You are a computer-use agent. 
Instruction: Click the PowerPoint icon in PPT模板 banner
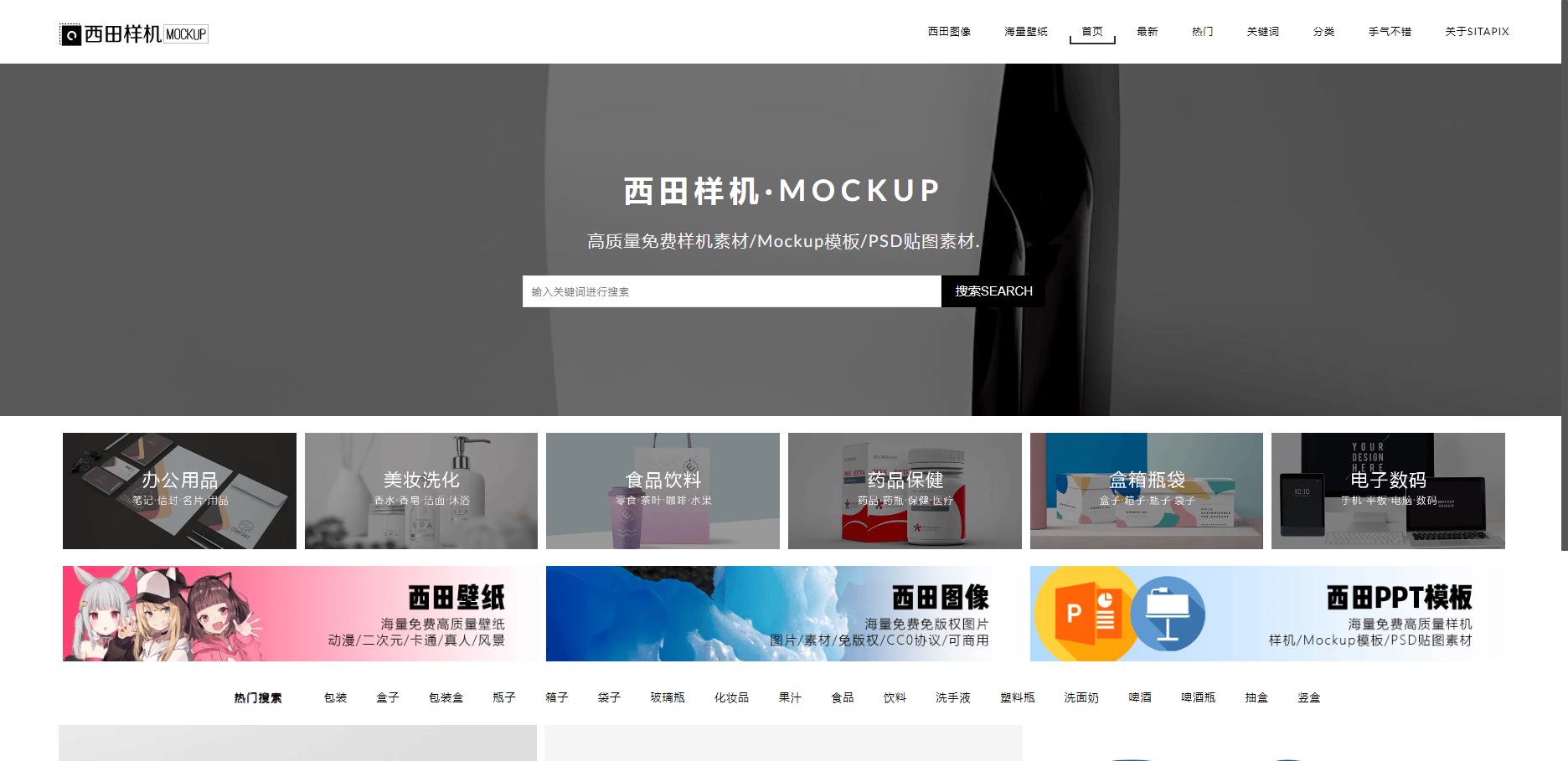click(1086, 614)
